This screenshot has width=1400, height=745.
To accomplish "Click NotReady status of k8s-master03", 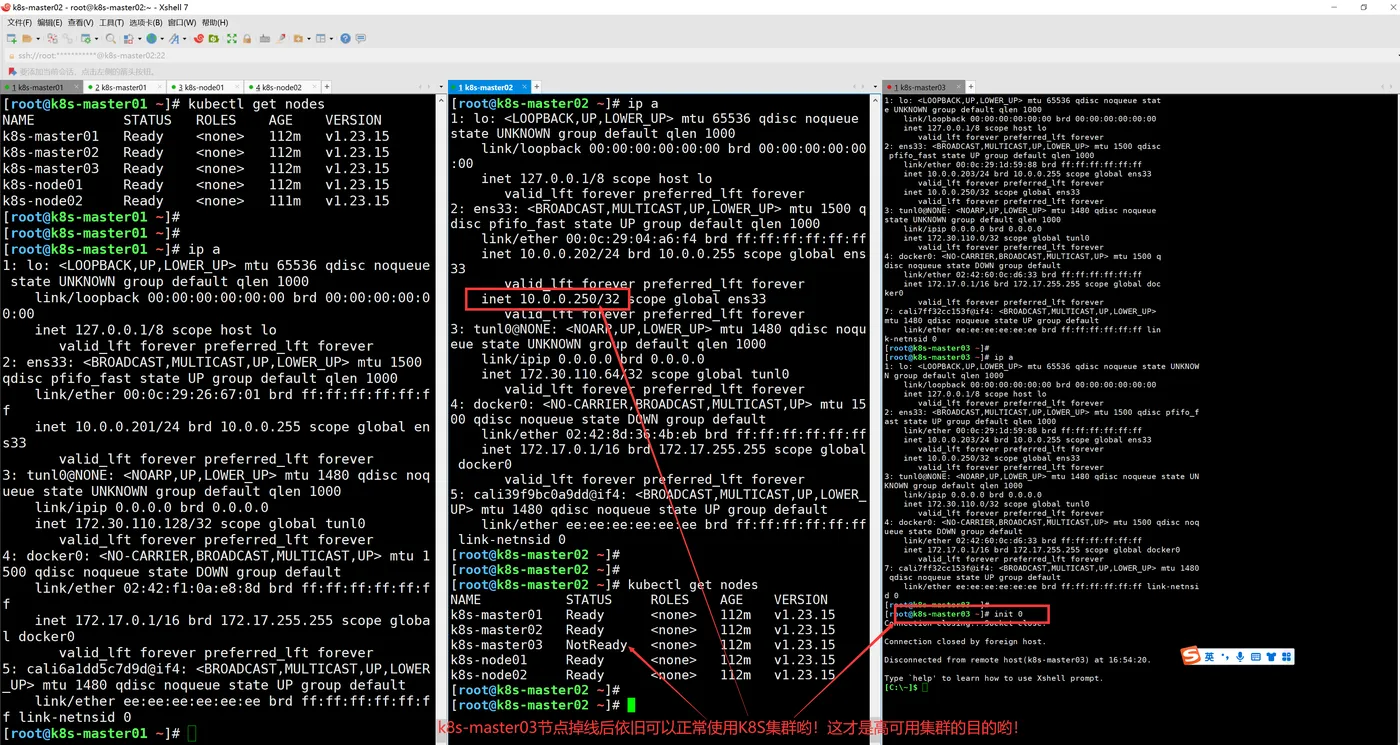I will tap(596, 645).
